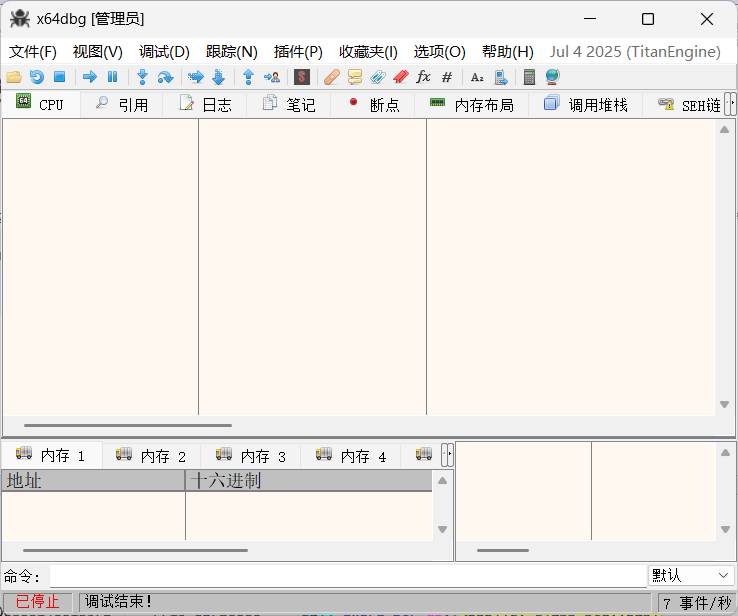Screen dimensions: 738x616
Task: Open the 帮助(H) menu
Action: [507, 52]
